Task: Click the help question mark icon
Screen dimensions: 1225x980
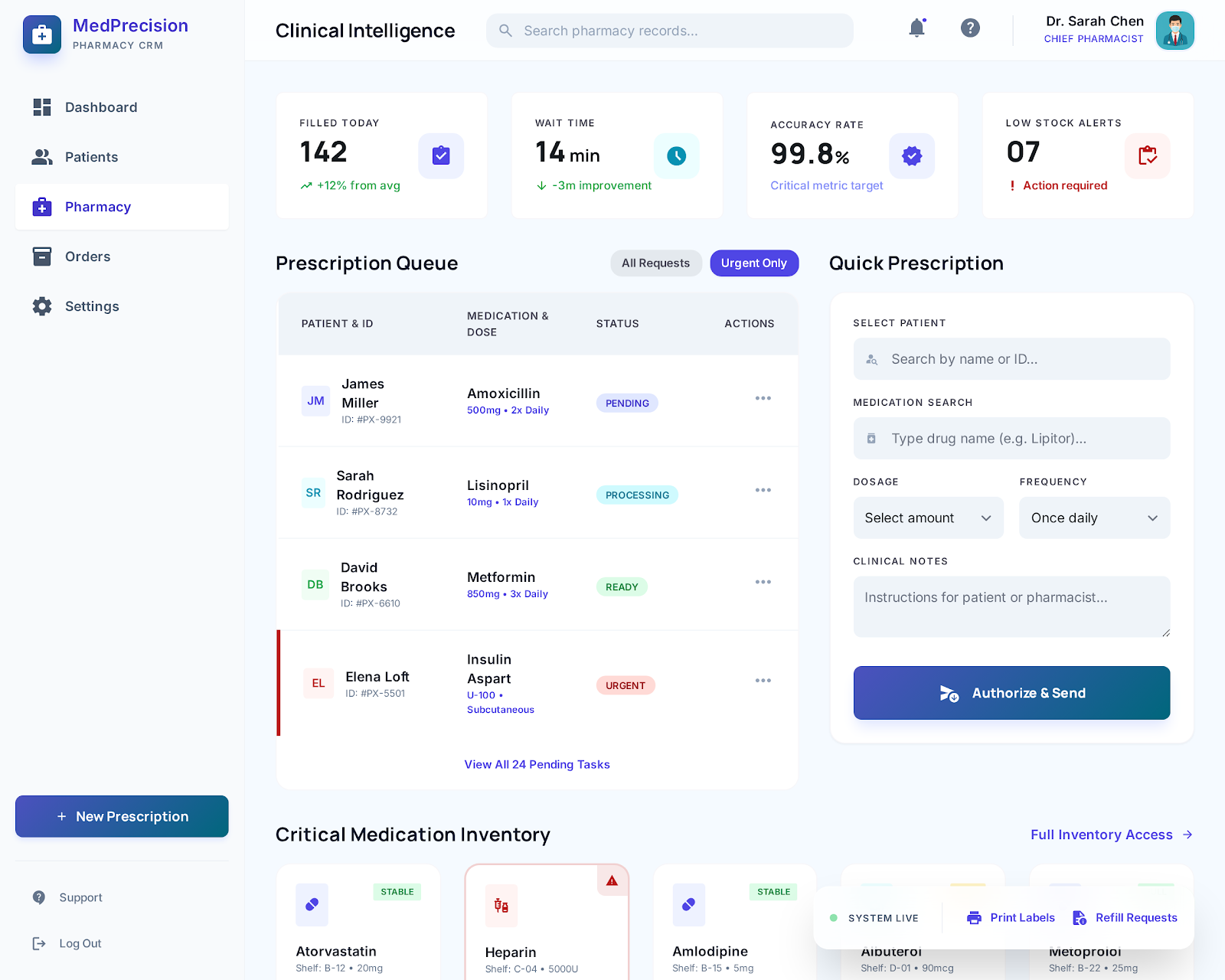Action: [970, 28]
